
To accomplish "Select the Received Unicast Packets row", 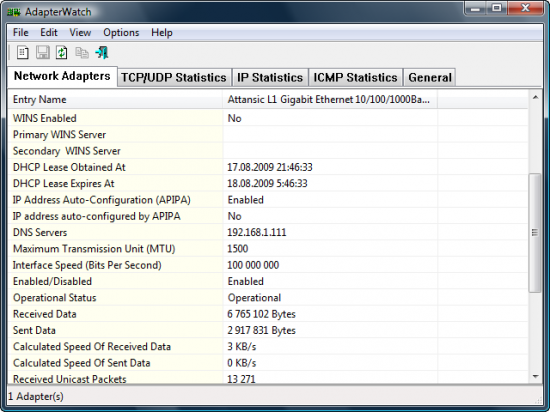I will [x=268, y=378].
